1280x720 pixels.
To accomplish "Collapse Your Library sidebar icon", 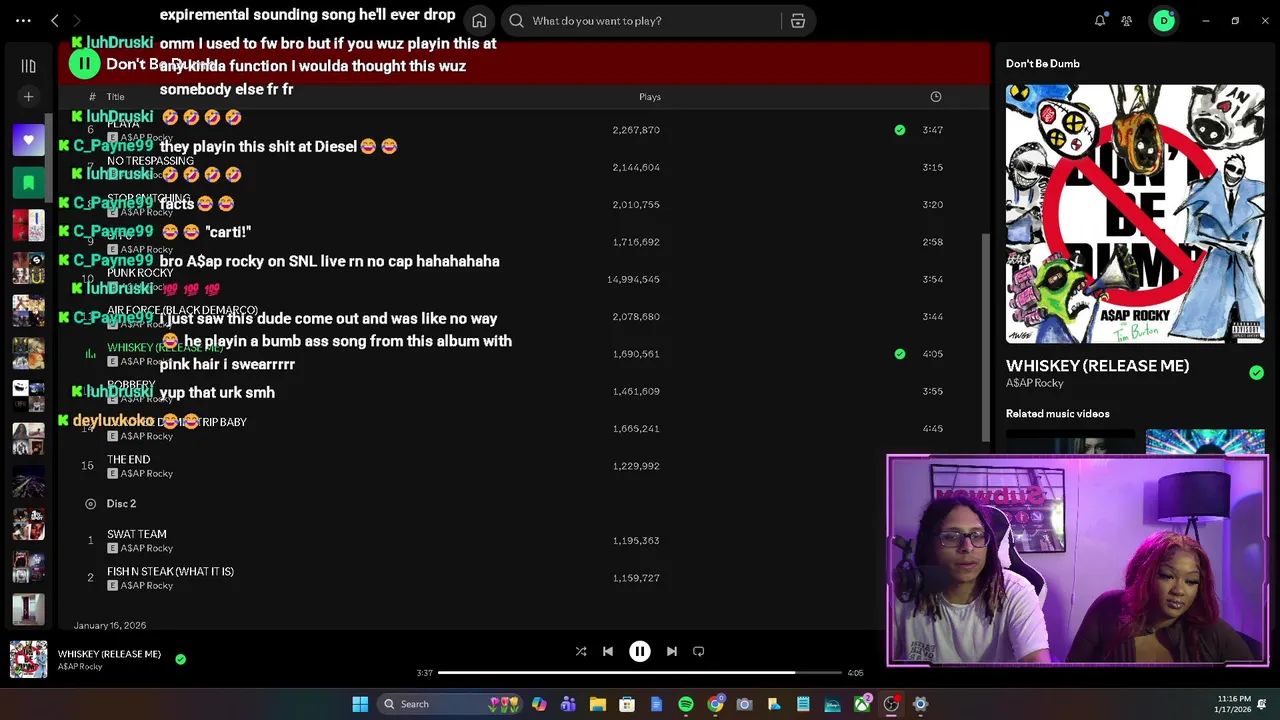I will pyautogui.click(x=28, y=66).
